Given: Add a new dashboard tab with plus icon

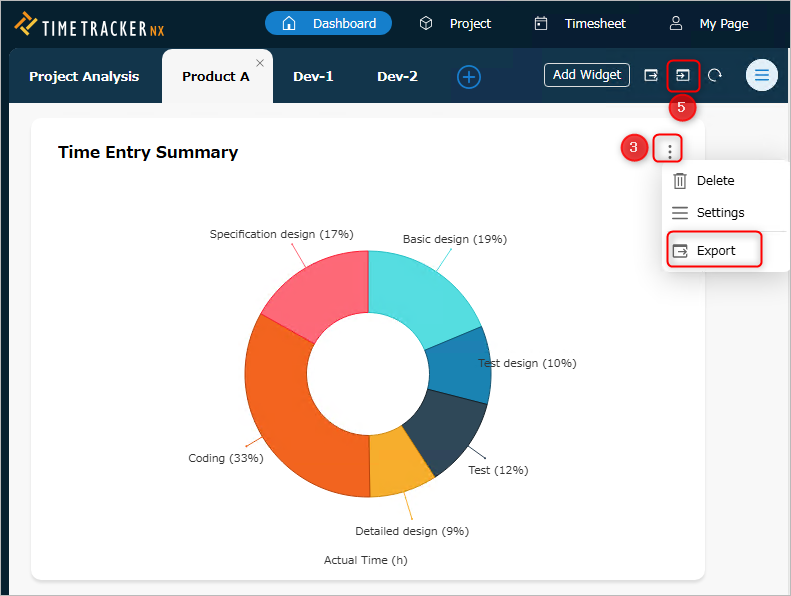Looking at the screenshot, I should pos(469,77).
